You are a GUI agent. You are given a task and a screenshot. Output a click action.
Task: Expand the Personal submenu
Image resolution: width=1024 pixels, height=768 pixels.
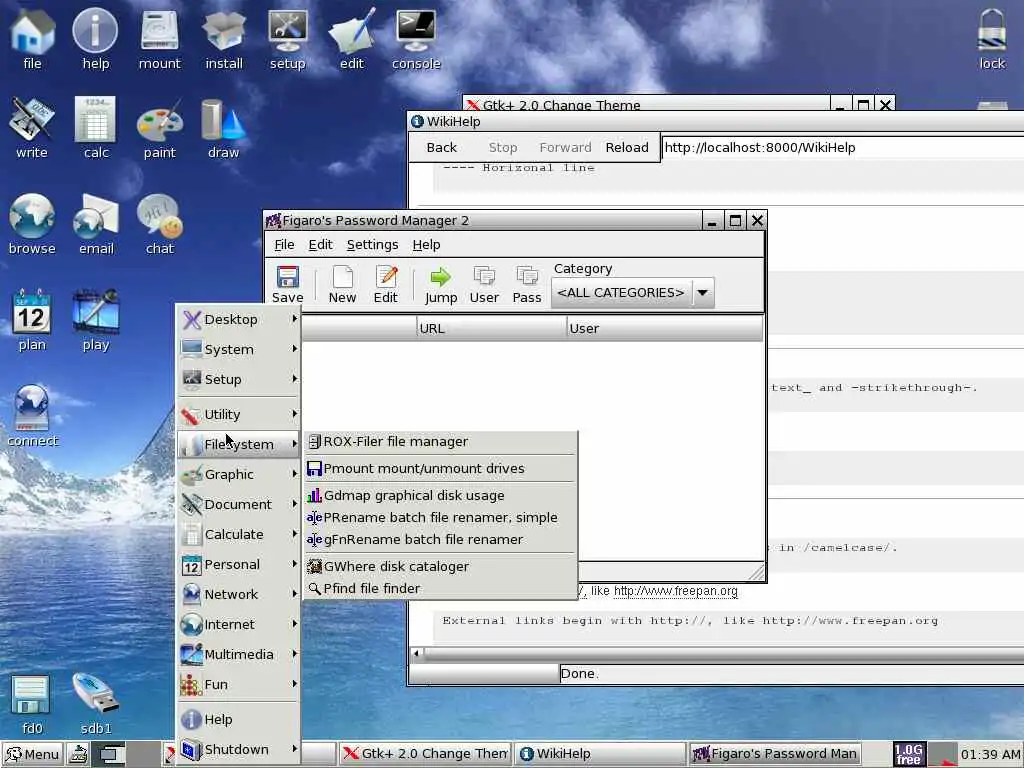[x=239, y=565]
